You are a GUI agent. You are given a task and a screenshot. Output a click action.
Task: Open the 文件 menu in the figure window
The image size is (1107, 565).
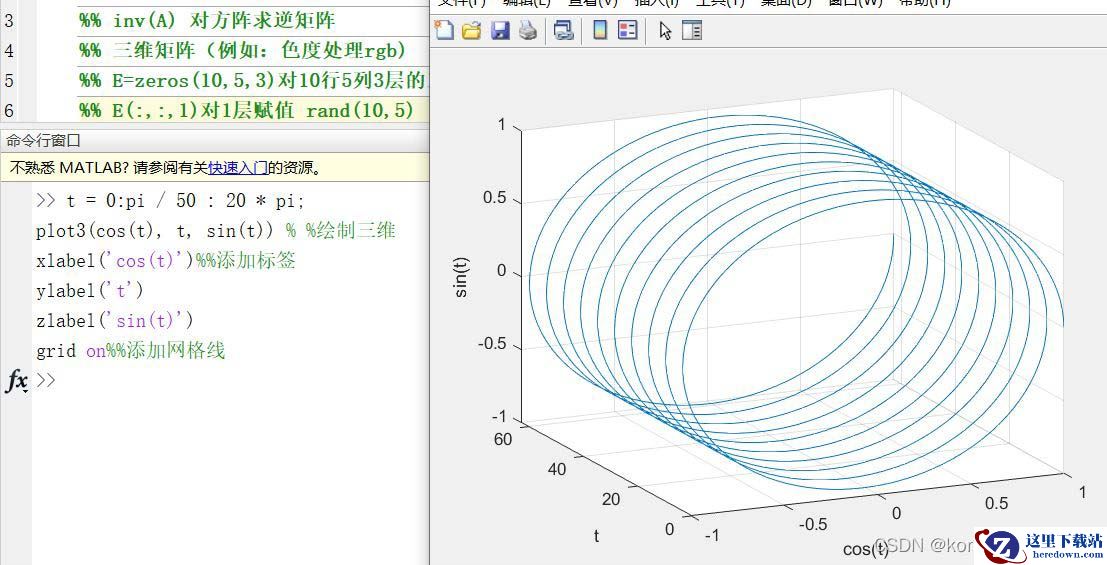tap(460, 3)
